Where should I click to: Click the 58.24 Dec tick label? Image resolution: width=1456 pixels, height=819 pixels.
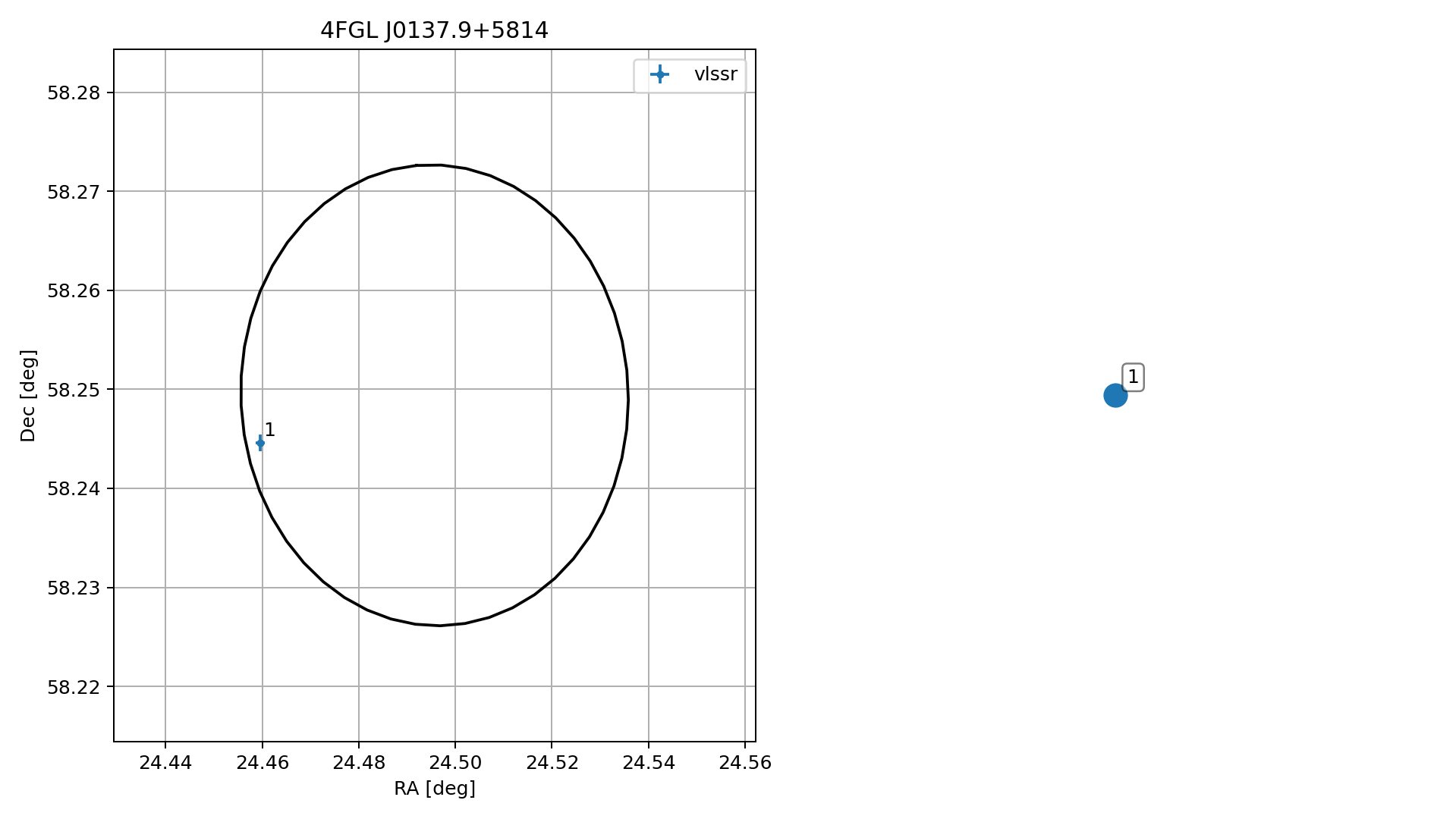tap(74, 489)
